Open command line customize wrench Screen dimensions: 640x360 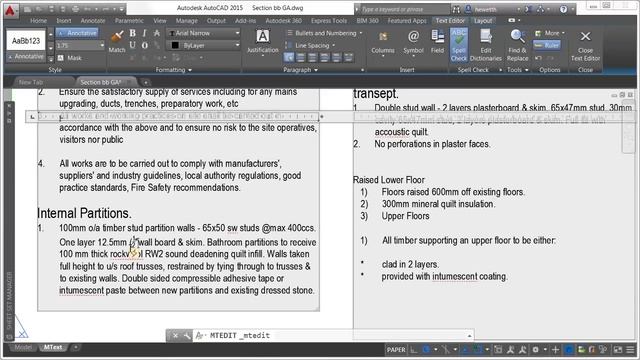pos(187,336)
